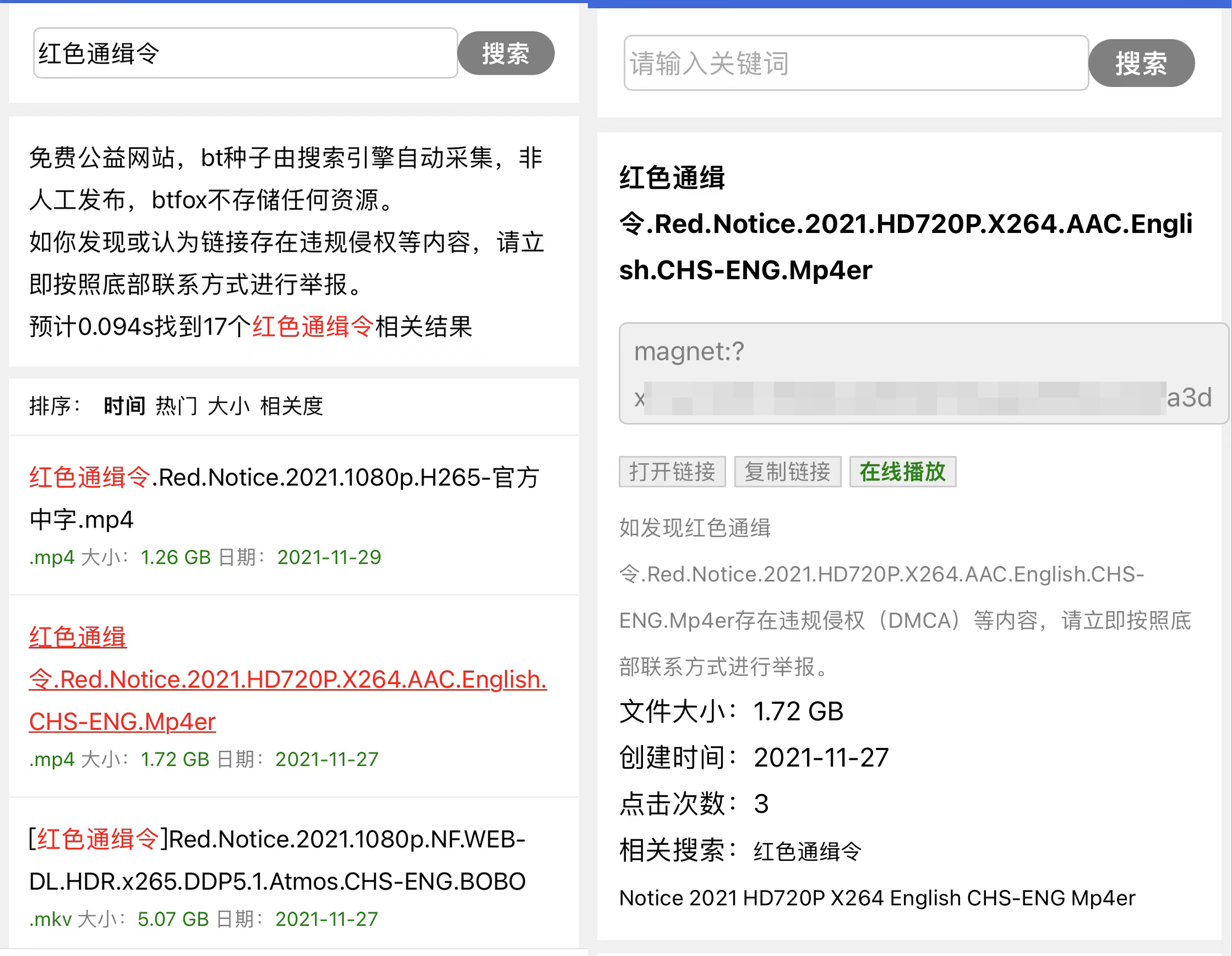Sort results by 大小
The image size is (1232, 956).
click(x=228, y=406)
